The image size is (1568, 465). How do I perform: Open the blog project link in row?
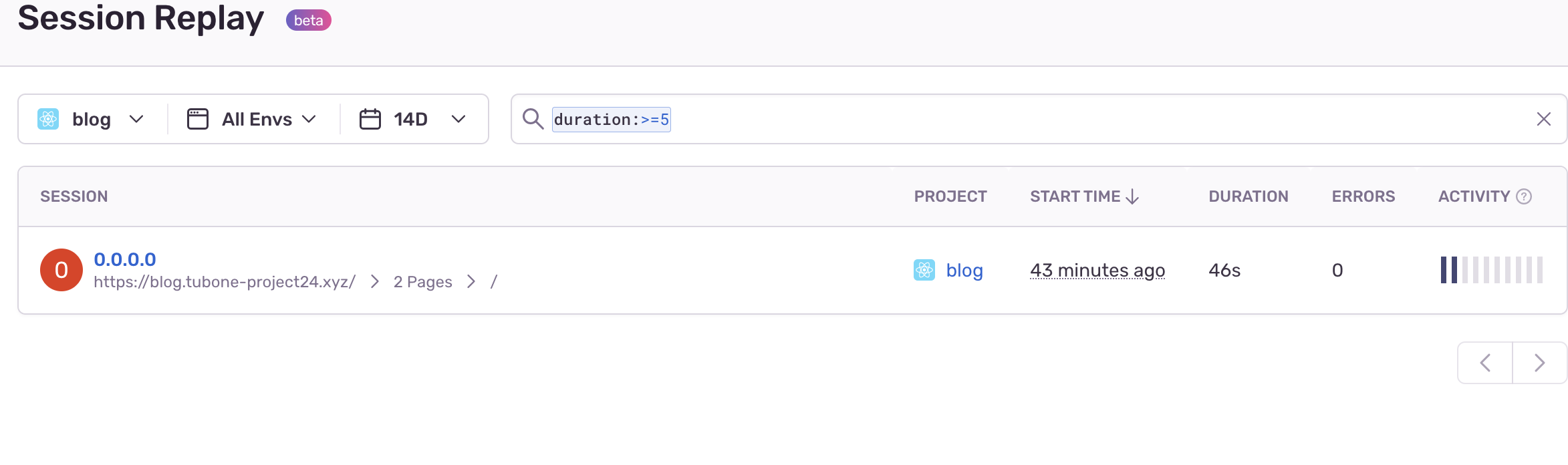pyautogui.click(x=964, y=270)
